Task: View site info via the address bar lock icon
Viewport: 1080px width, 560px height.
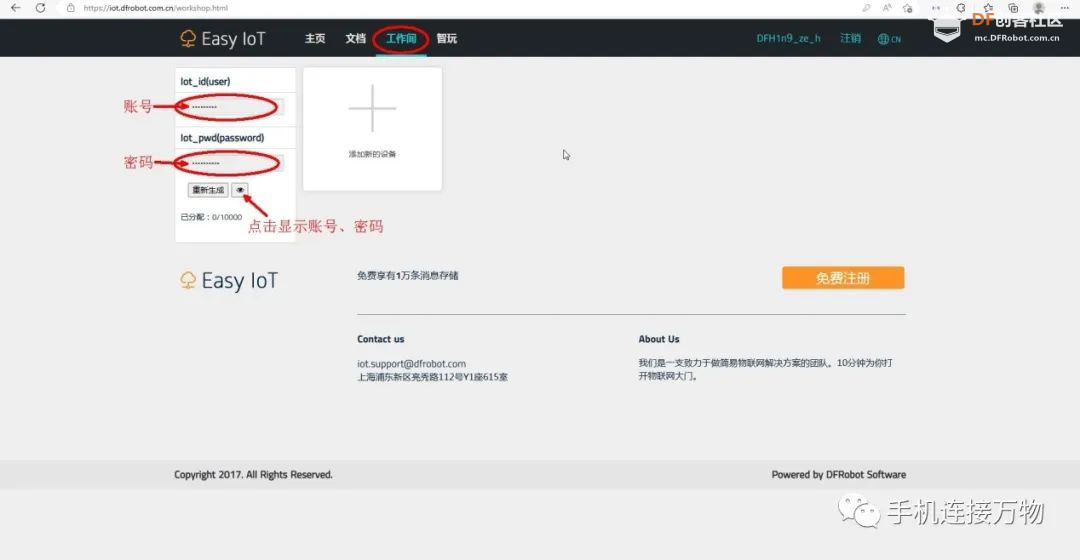Action: [x=70, y=8]
